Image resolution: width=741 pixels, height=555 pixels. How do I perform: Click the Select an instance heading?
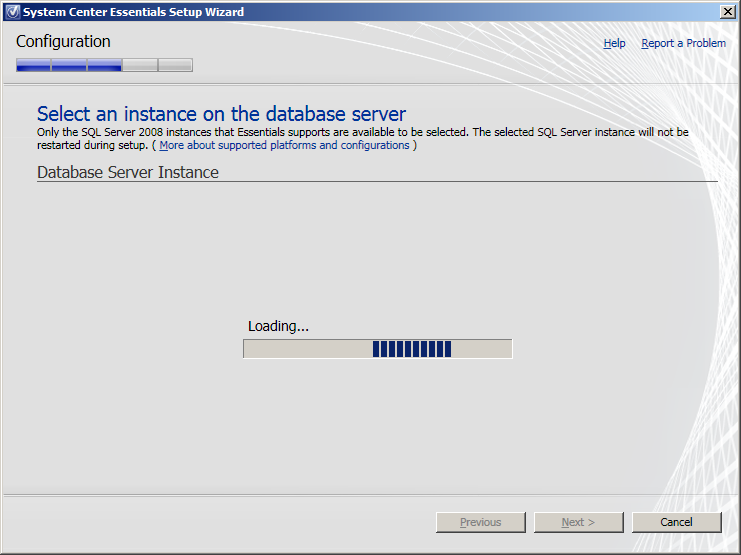221,114
